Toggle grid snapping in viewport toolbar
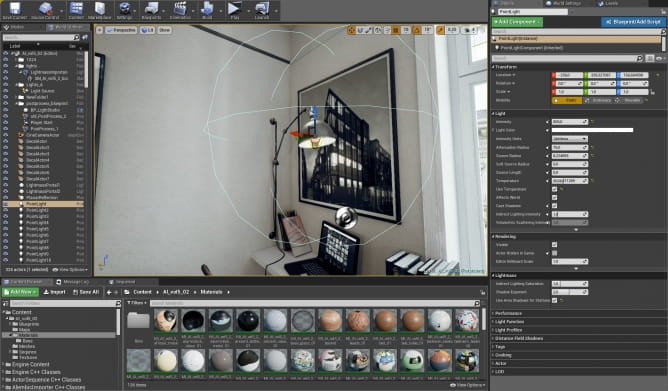The width and height of the screenshot is (668, 391). [x=396, y=30]
